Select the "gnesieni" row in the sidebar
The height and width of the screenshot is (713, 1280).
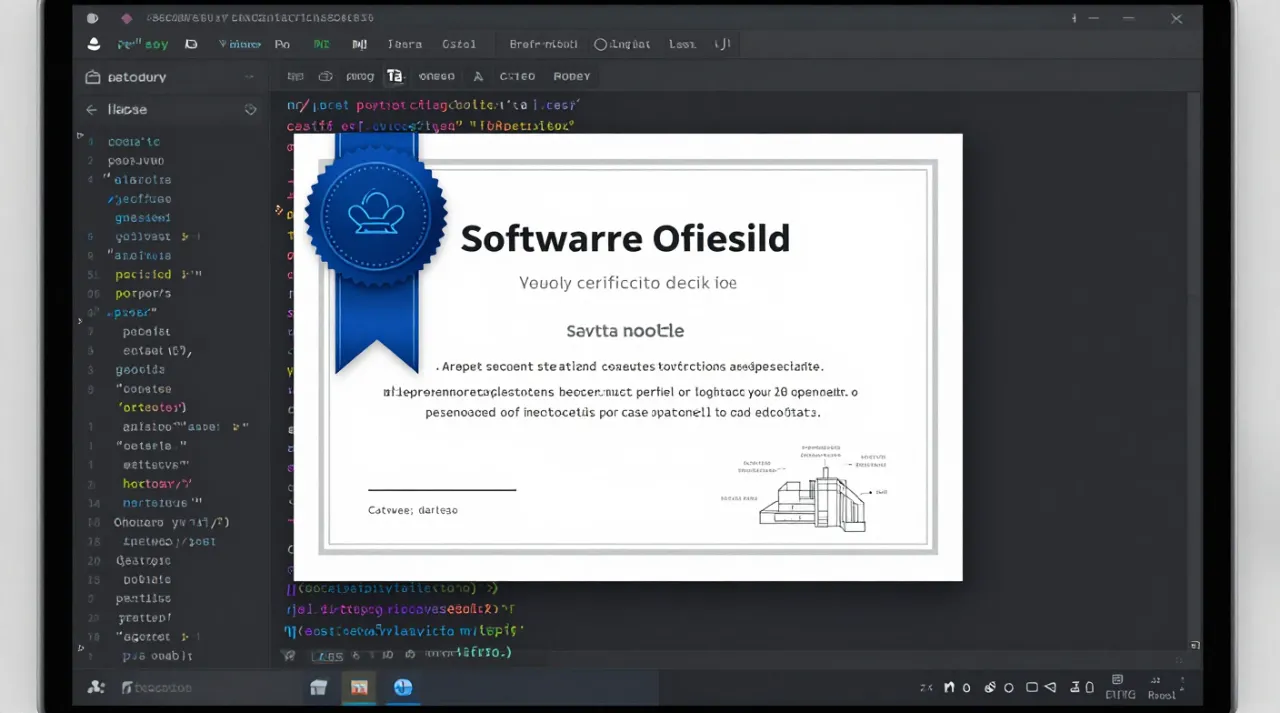coord(143,218)
